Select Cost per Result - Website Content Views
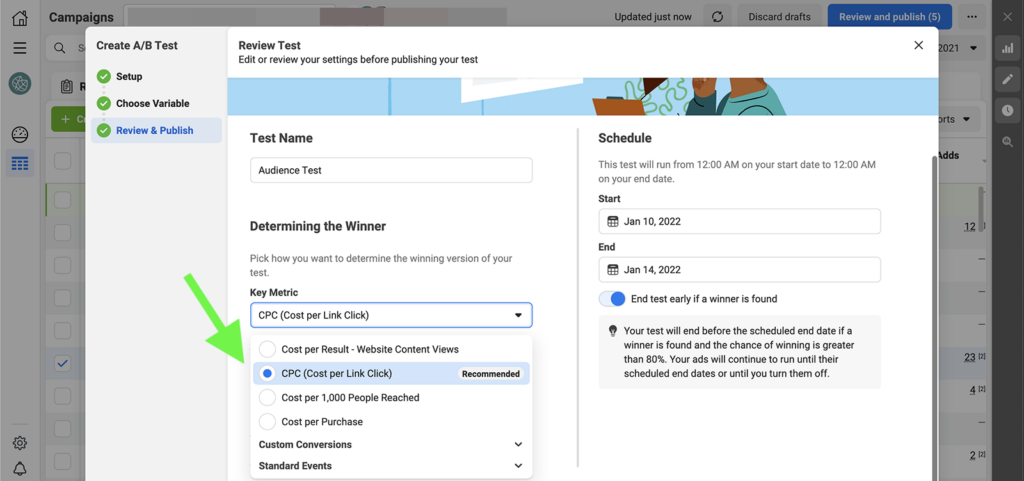 [x=267, y=349]
